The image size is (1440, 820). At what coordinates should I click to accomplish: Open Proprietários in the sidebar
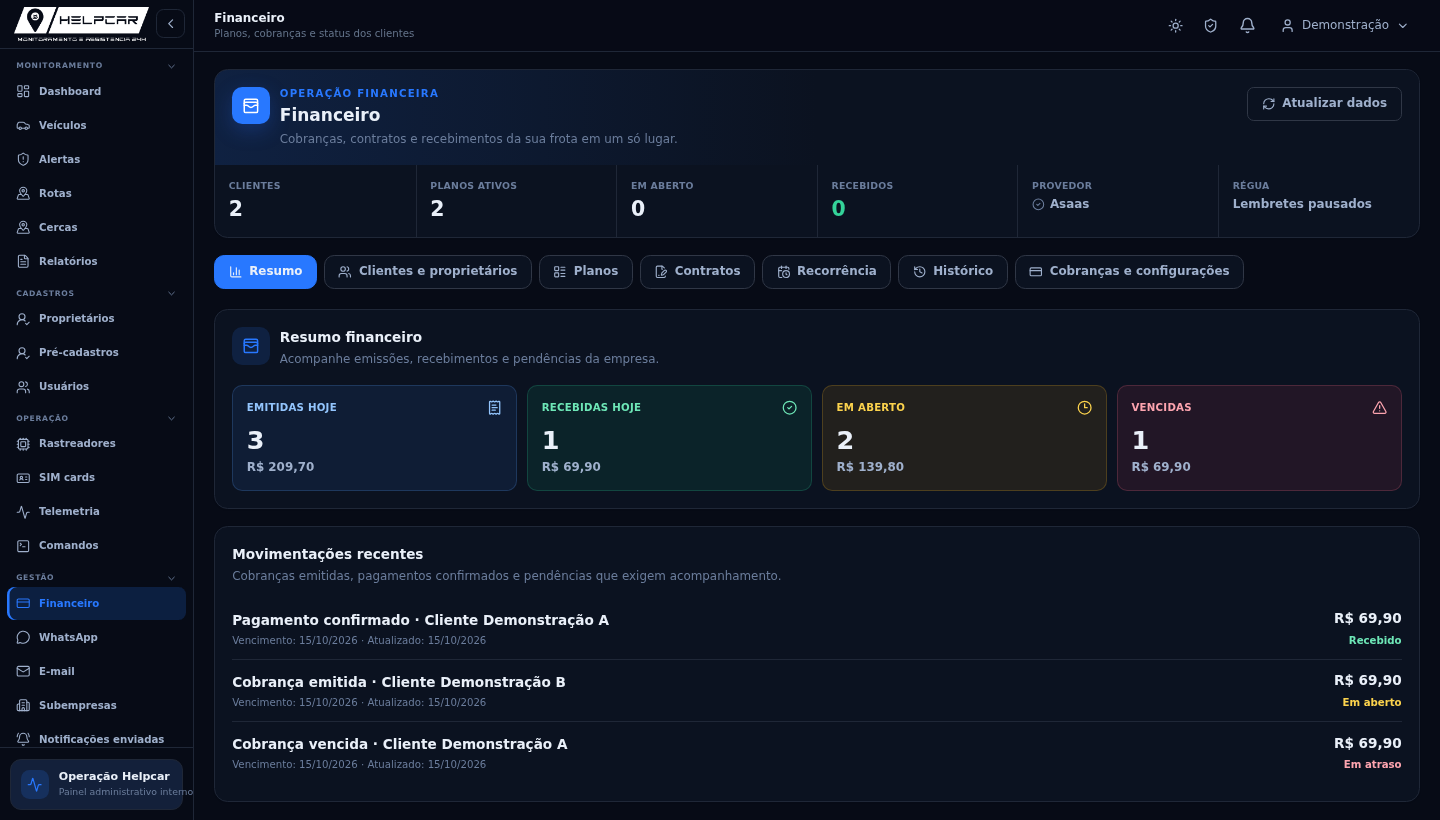(x=96, y=319)
